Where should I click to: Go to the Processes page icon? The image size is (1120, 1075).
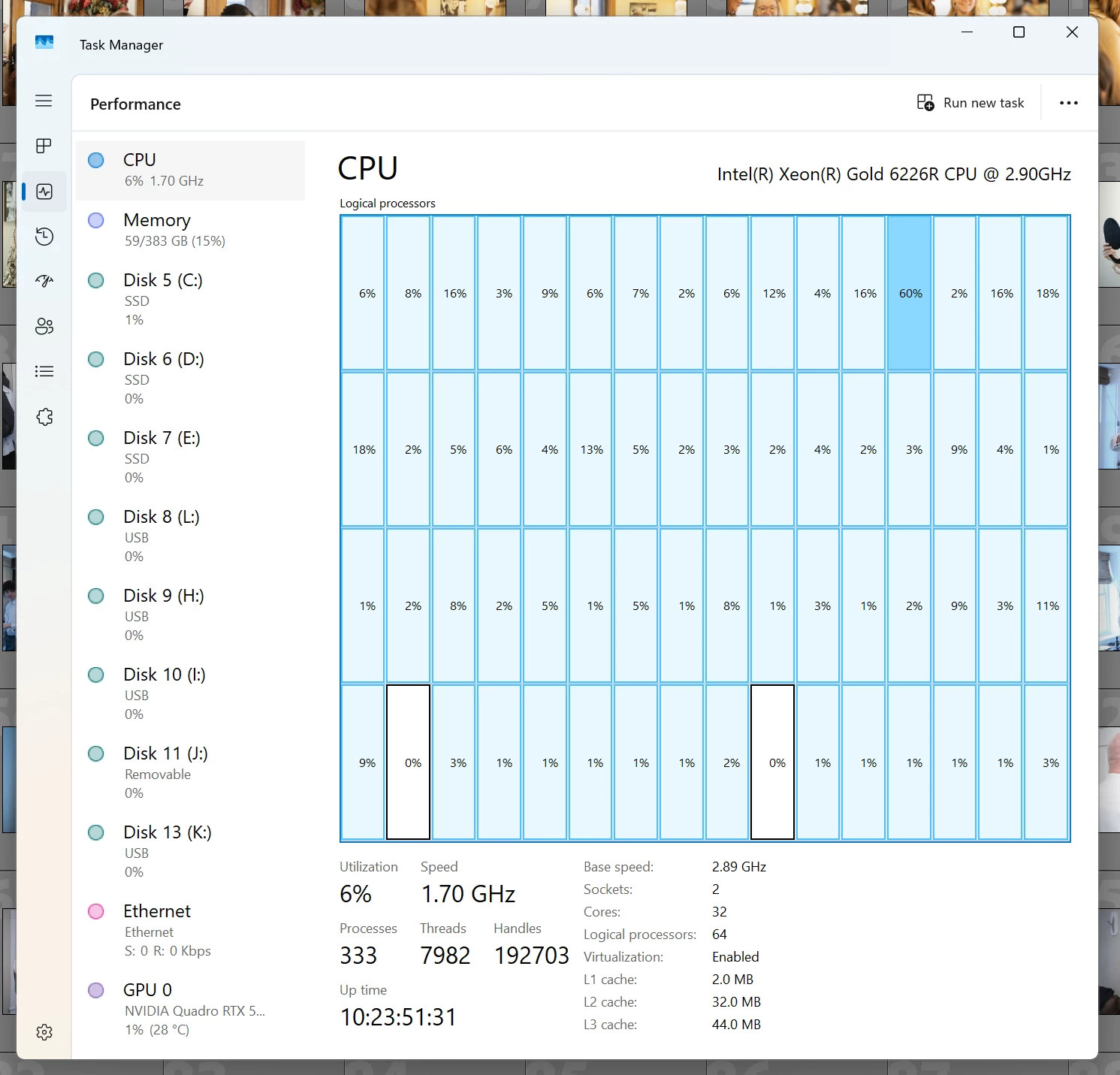pyautogui.click(x=44, y=146)
